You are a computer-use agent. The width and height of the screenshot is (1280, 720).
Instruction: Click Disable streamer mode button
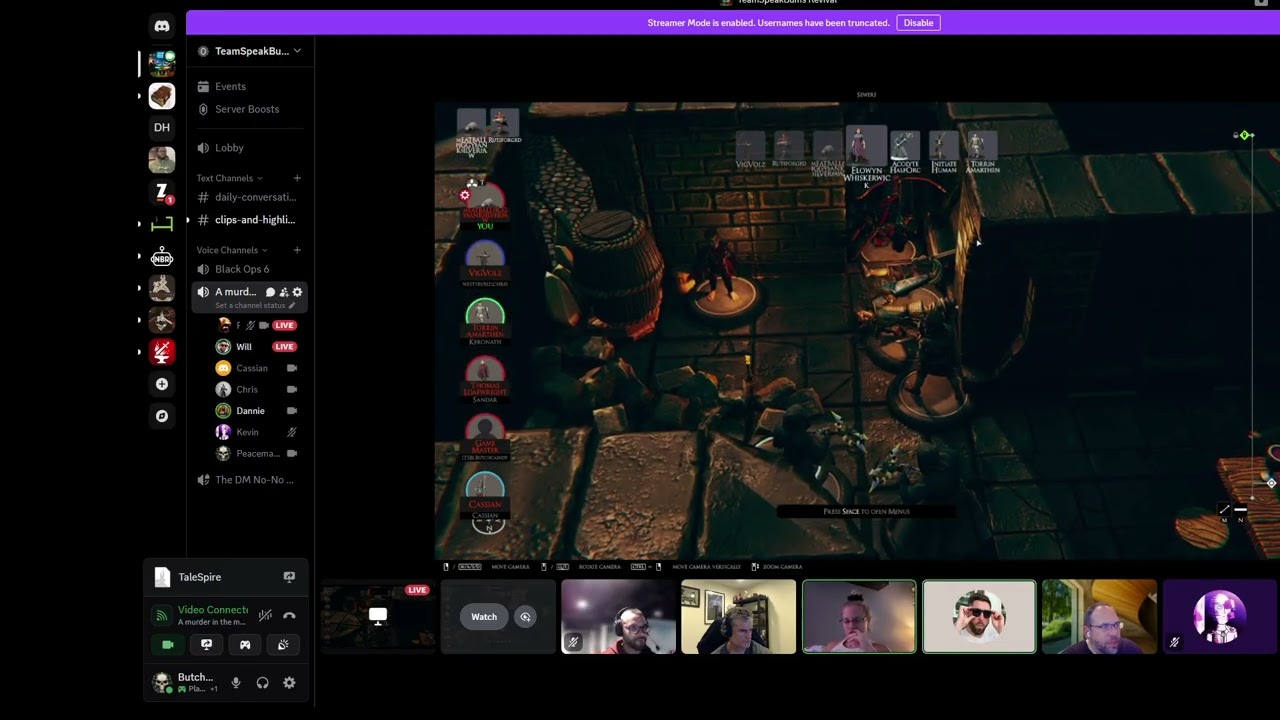[918, 23]
